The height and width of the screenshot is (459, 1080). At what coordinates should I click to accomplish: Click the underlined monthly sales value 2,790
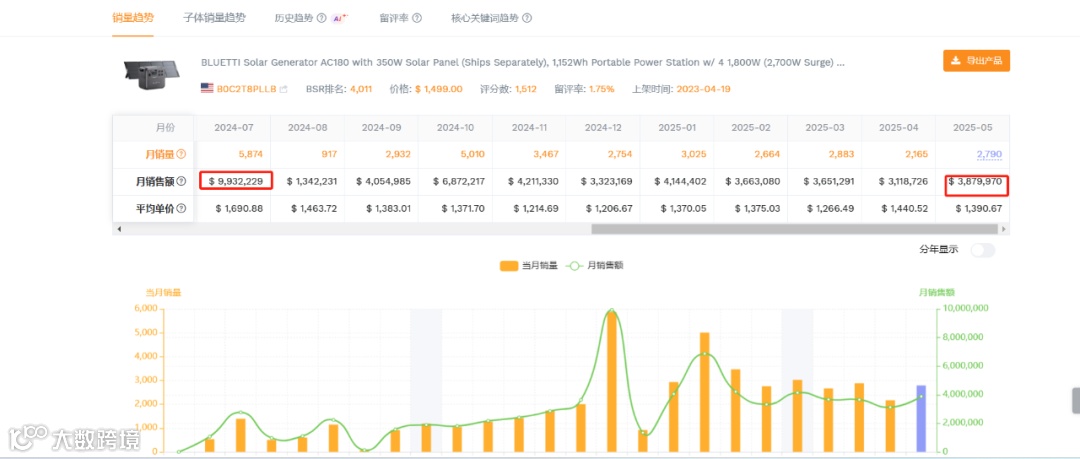click(989, 154)
